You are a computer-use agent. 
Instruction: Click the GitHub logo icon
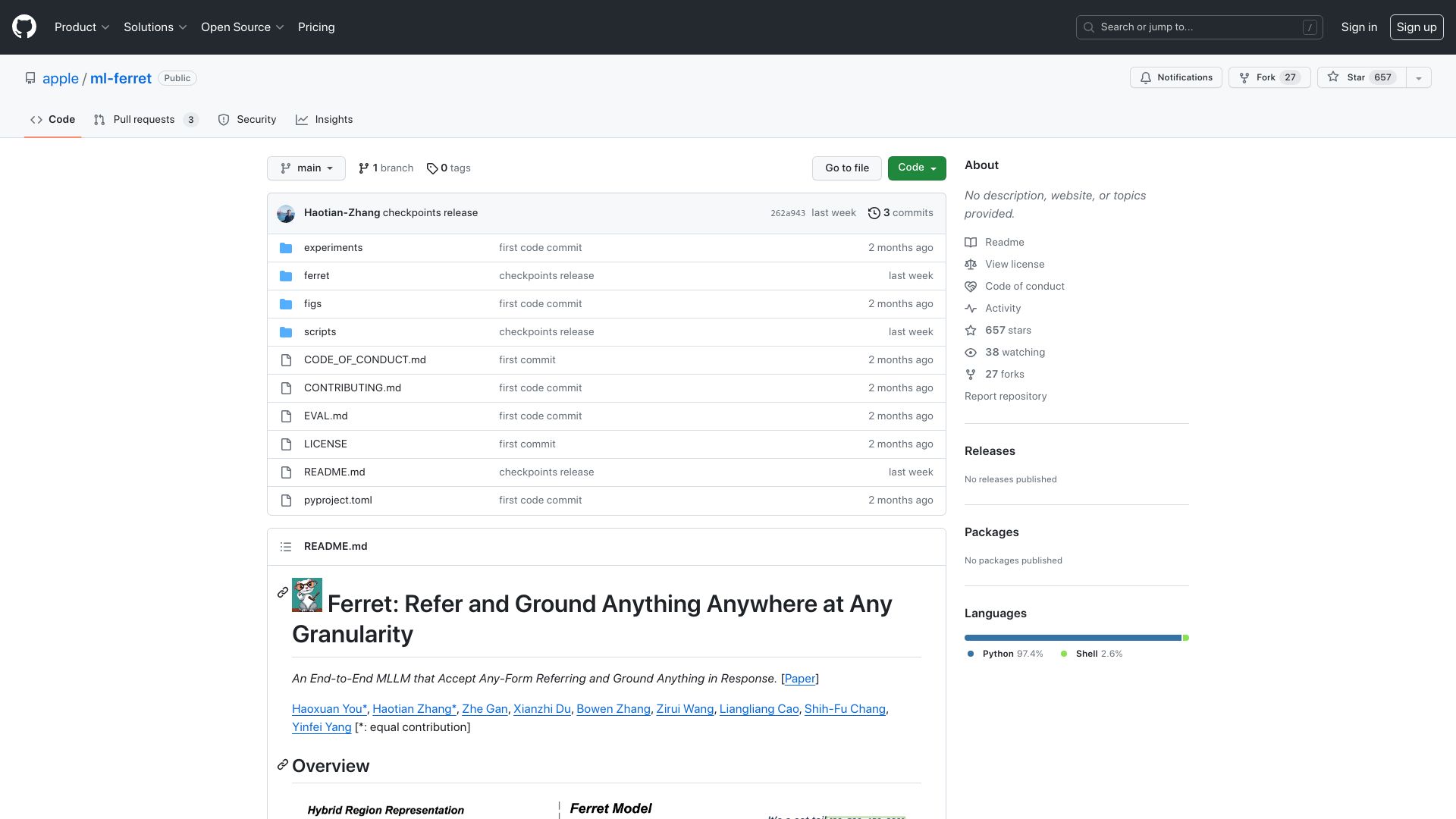(24, 27)
